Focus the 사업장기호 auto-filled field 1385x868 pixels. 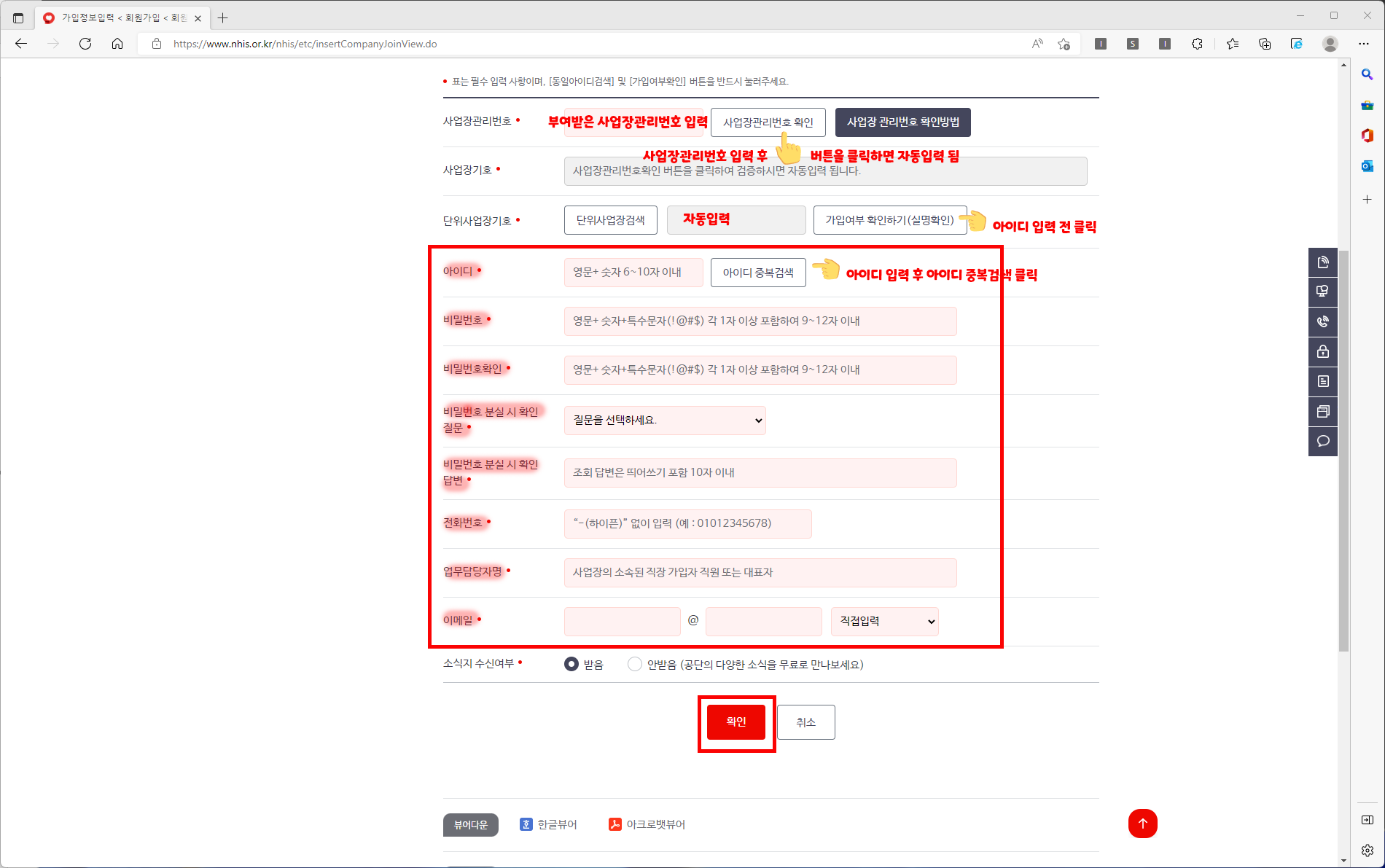coord(826,171)
